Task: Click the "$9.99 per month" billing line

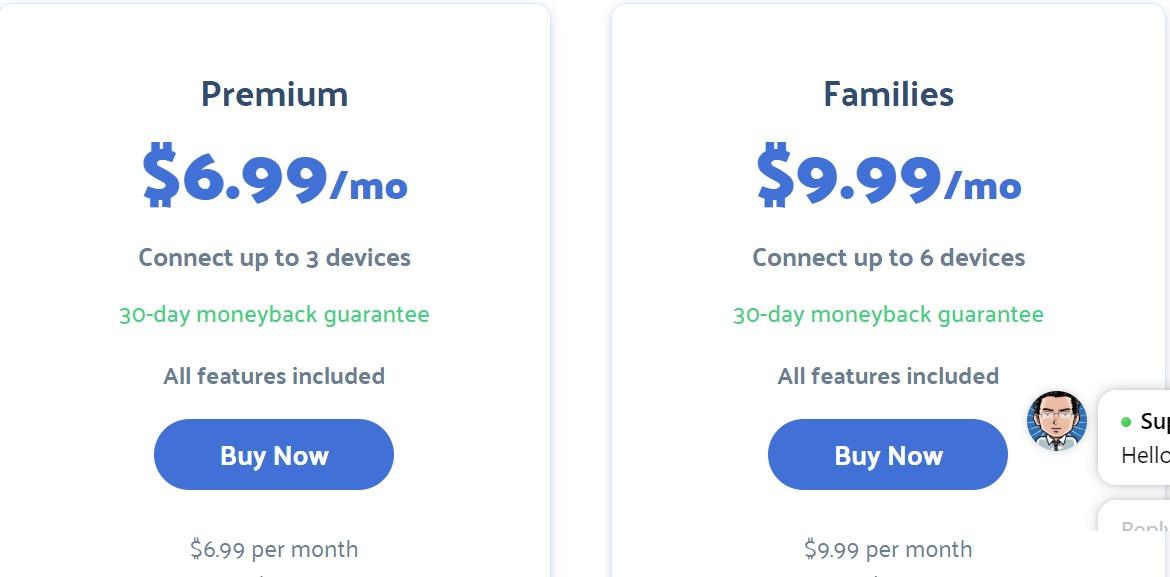Action: point(888,549)
